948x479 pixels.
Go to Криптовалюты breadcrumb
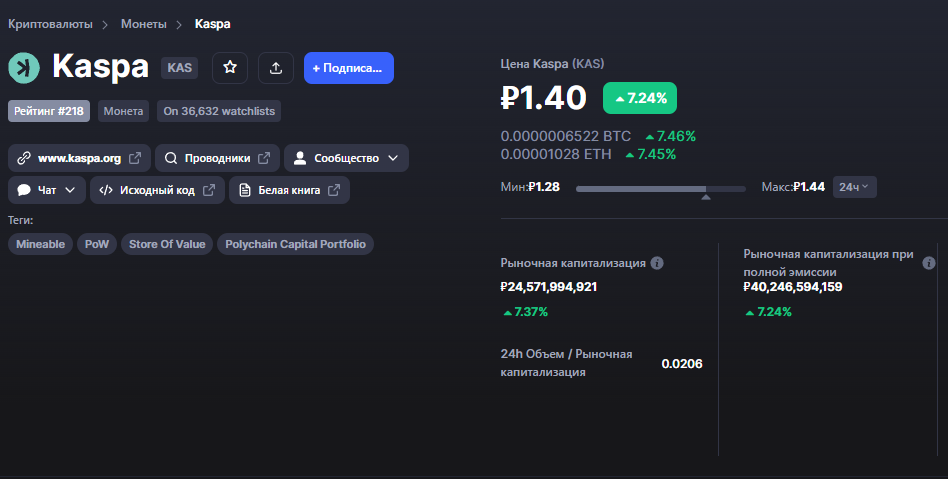[x=50, y=24]
